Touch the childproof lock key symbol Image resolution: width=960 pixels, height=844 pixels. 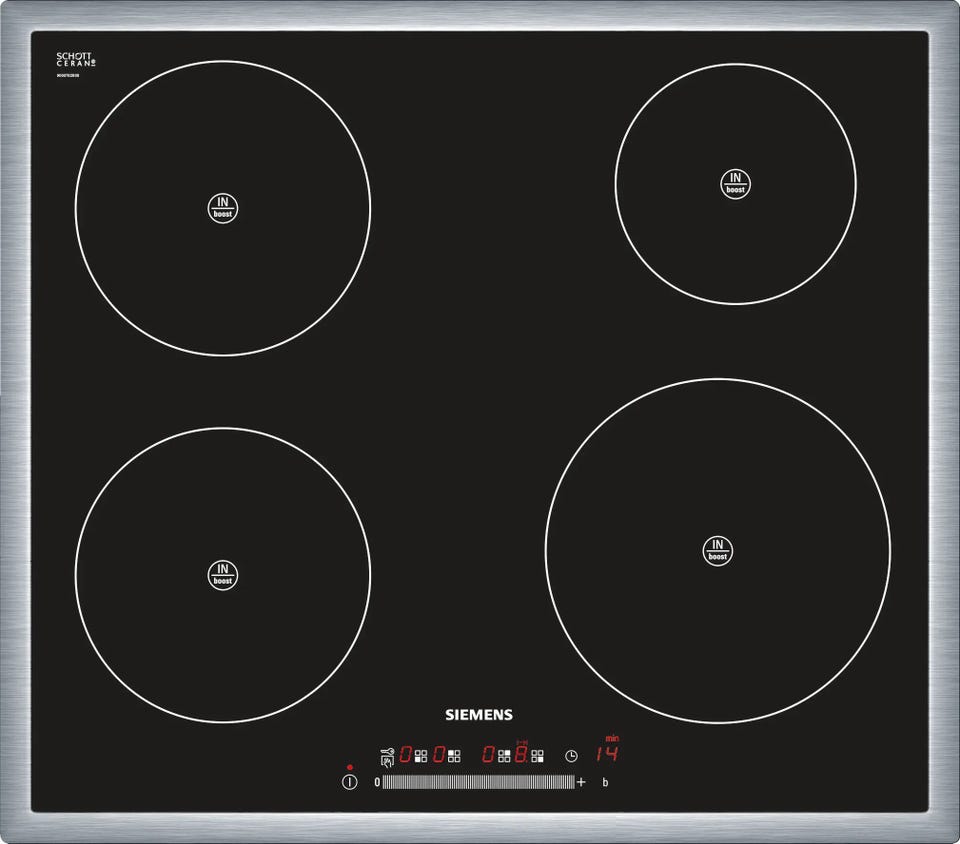387,758
